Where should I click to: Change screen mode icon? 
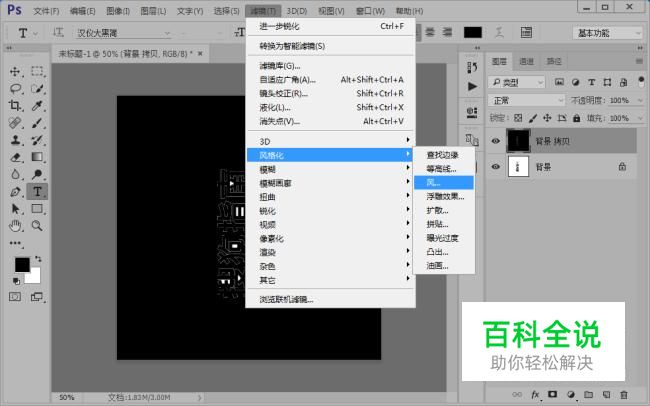coord(37,297)
